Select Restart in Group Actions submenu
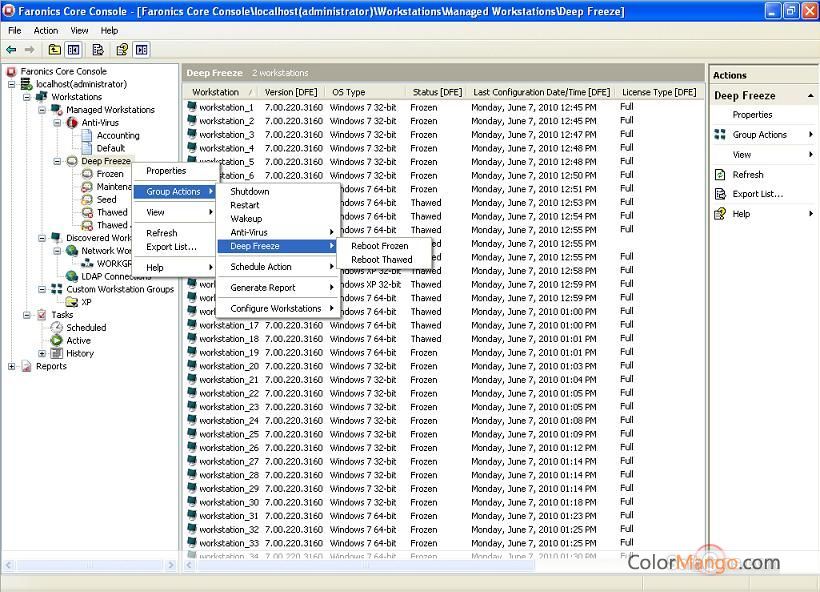Screen dimensions: 820x592 tap(278, 205)
